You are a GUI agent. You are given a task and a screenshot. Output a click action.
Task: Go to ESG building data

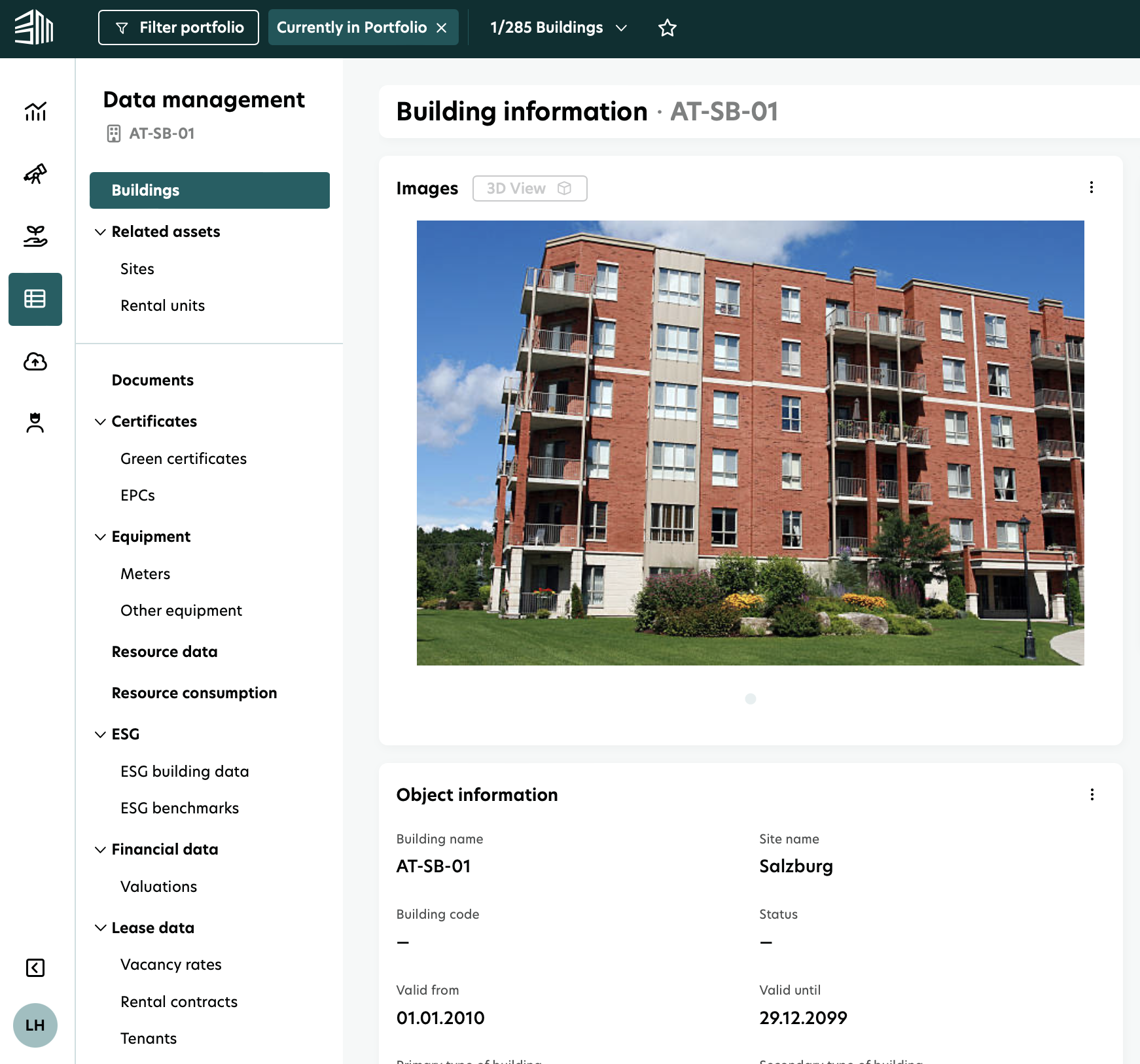[x=185, y=771]
